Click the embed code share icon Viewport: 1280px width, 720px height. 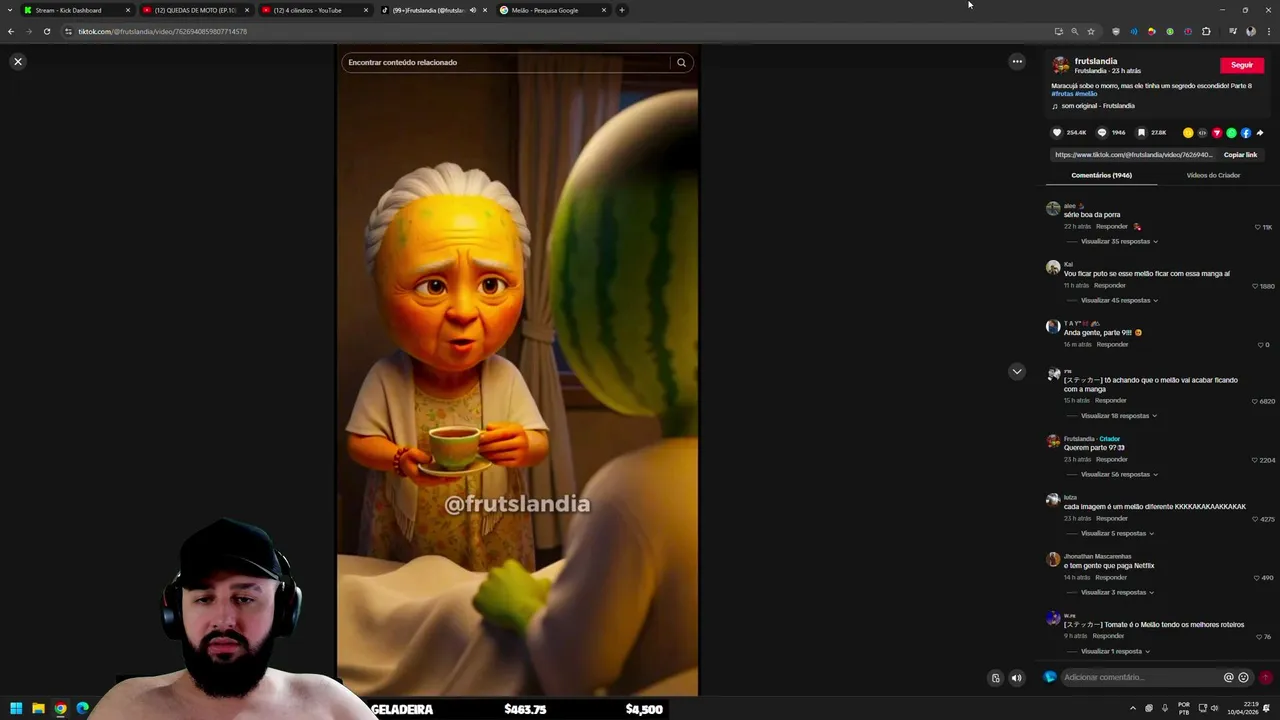coord(1202,132)
